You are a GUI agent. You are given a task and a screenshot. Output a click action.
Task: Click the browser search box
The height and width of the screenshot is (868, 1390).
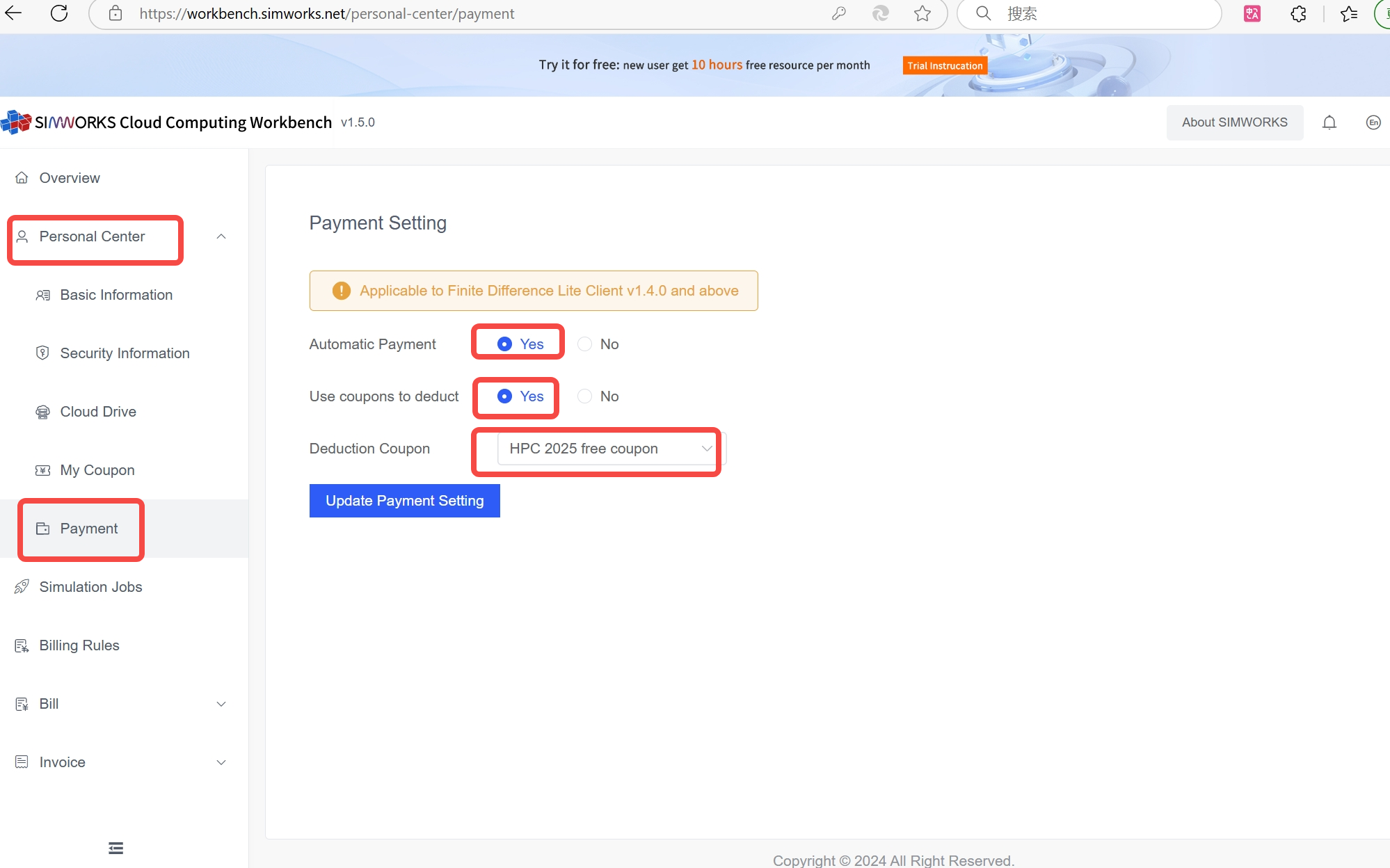[x=1089, y=13]
